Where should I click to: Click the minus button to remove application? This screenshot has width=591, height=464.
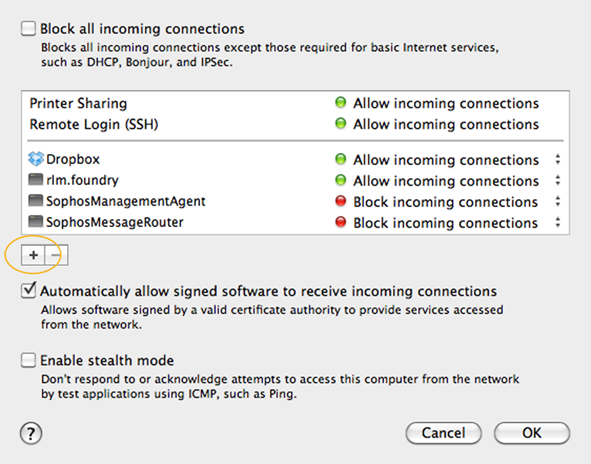pos(56,255)
